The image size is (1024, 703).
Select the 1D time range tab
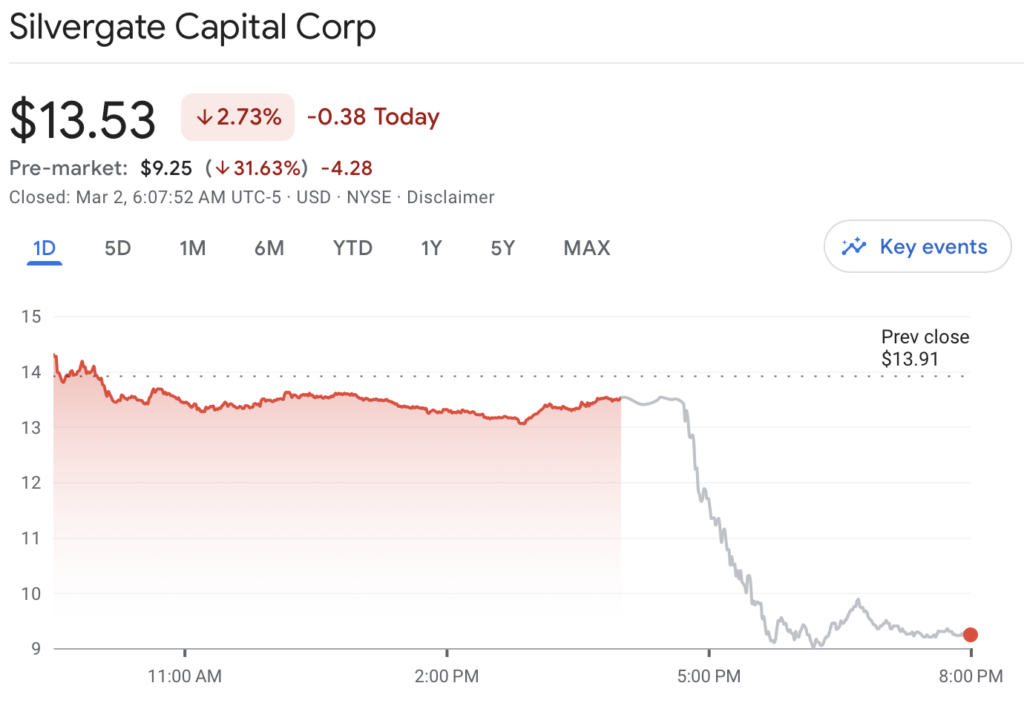point(44,248)
